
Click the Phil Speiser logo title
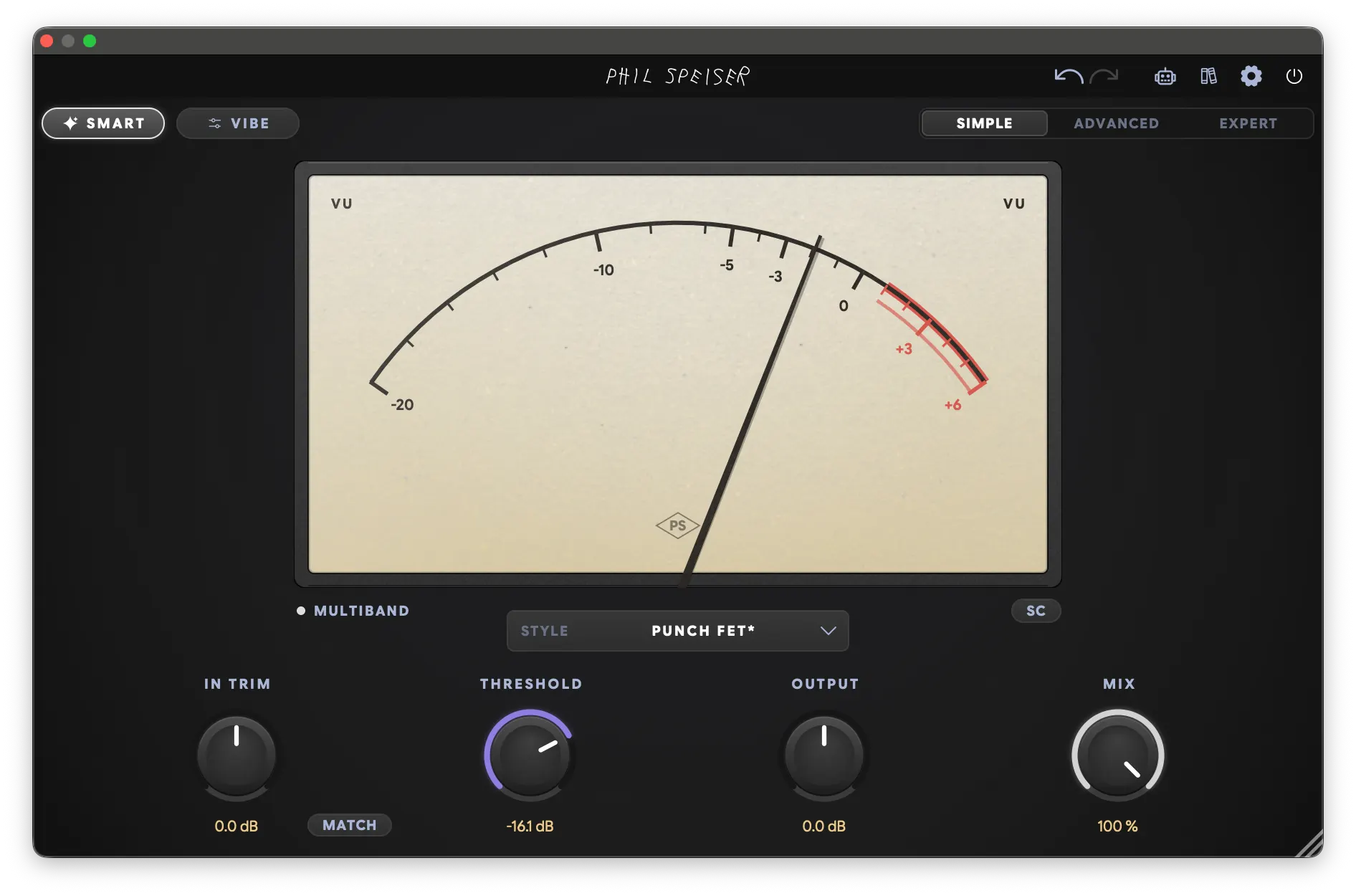(x=678, y=76)
